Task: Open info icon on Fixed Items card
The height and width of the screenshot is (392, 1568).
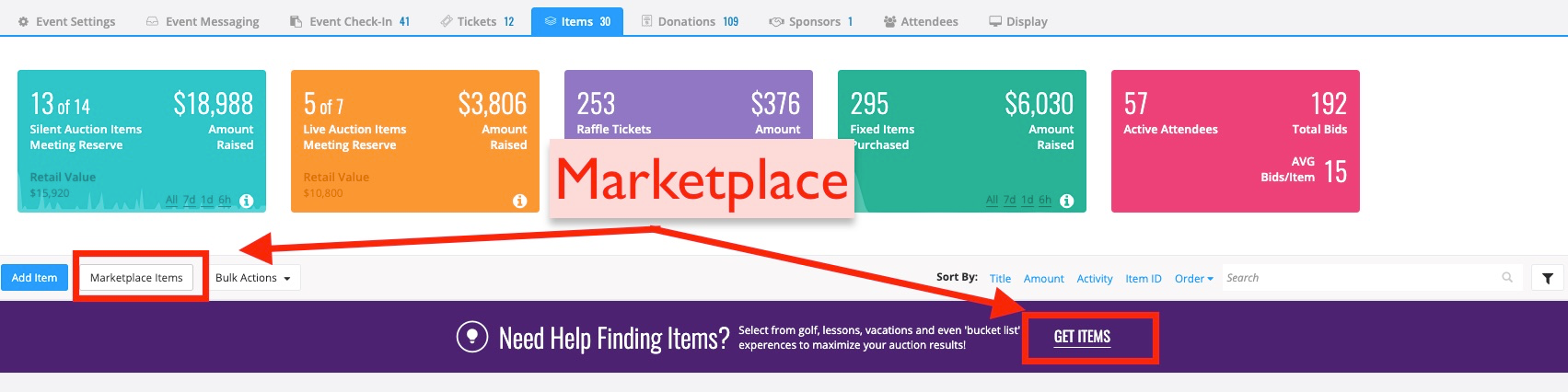Action: 1066,201
